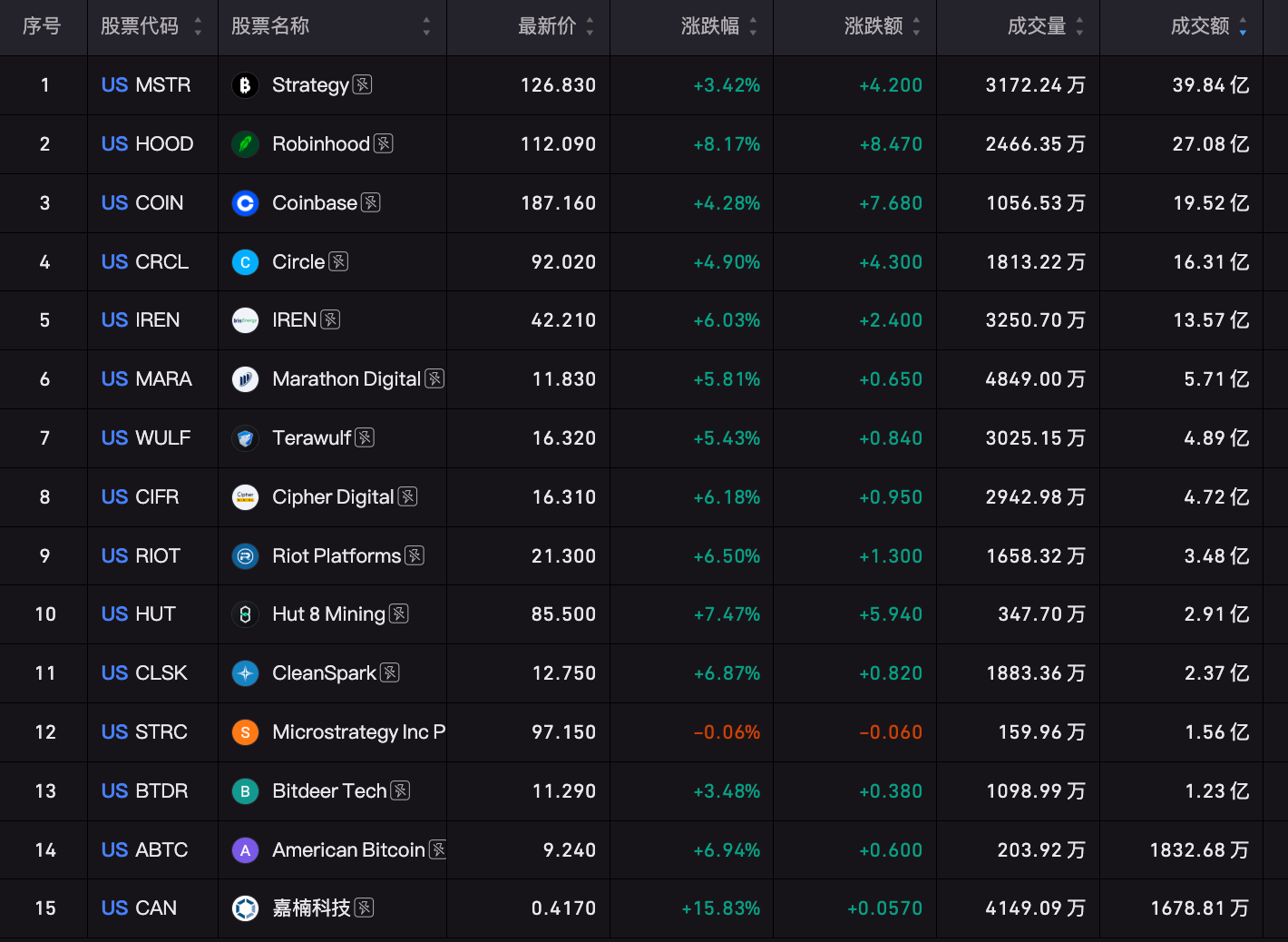Click the badge icon next to Hut 8 Mining
The width and height of the screenshot is (1288, 942).
(x=398, y=613)
